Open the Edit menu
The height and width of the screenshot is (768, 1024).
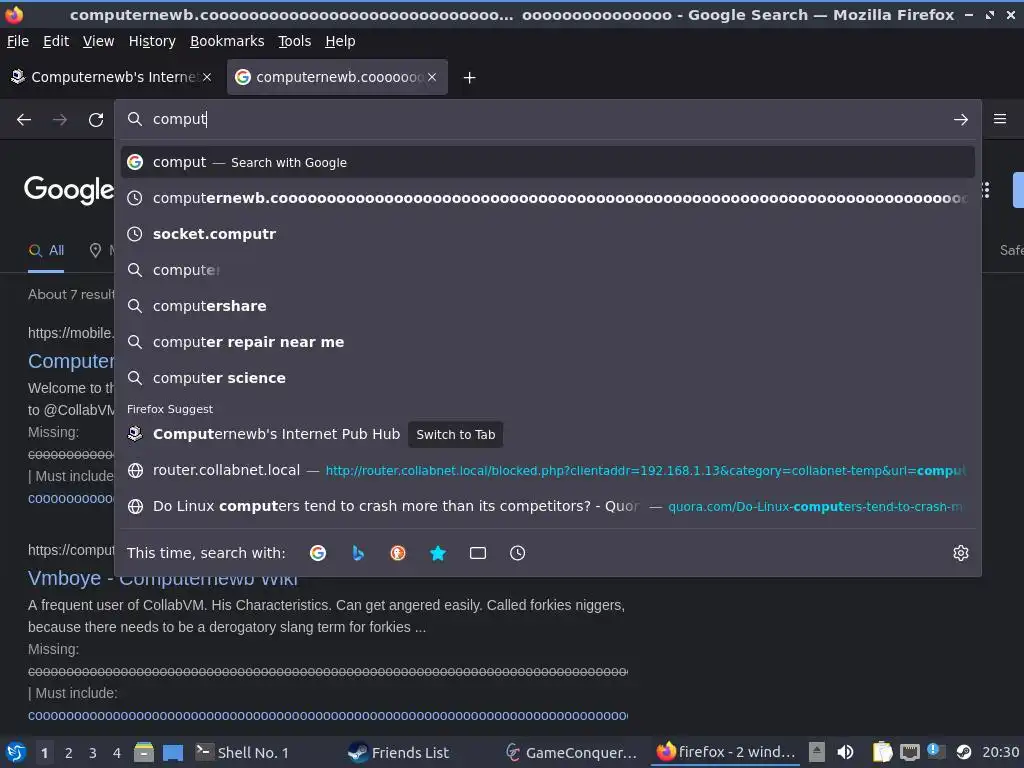click(x=56, y=41)
